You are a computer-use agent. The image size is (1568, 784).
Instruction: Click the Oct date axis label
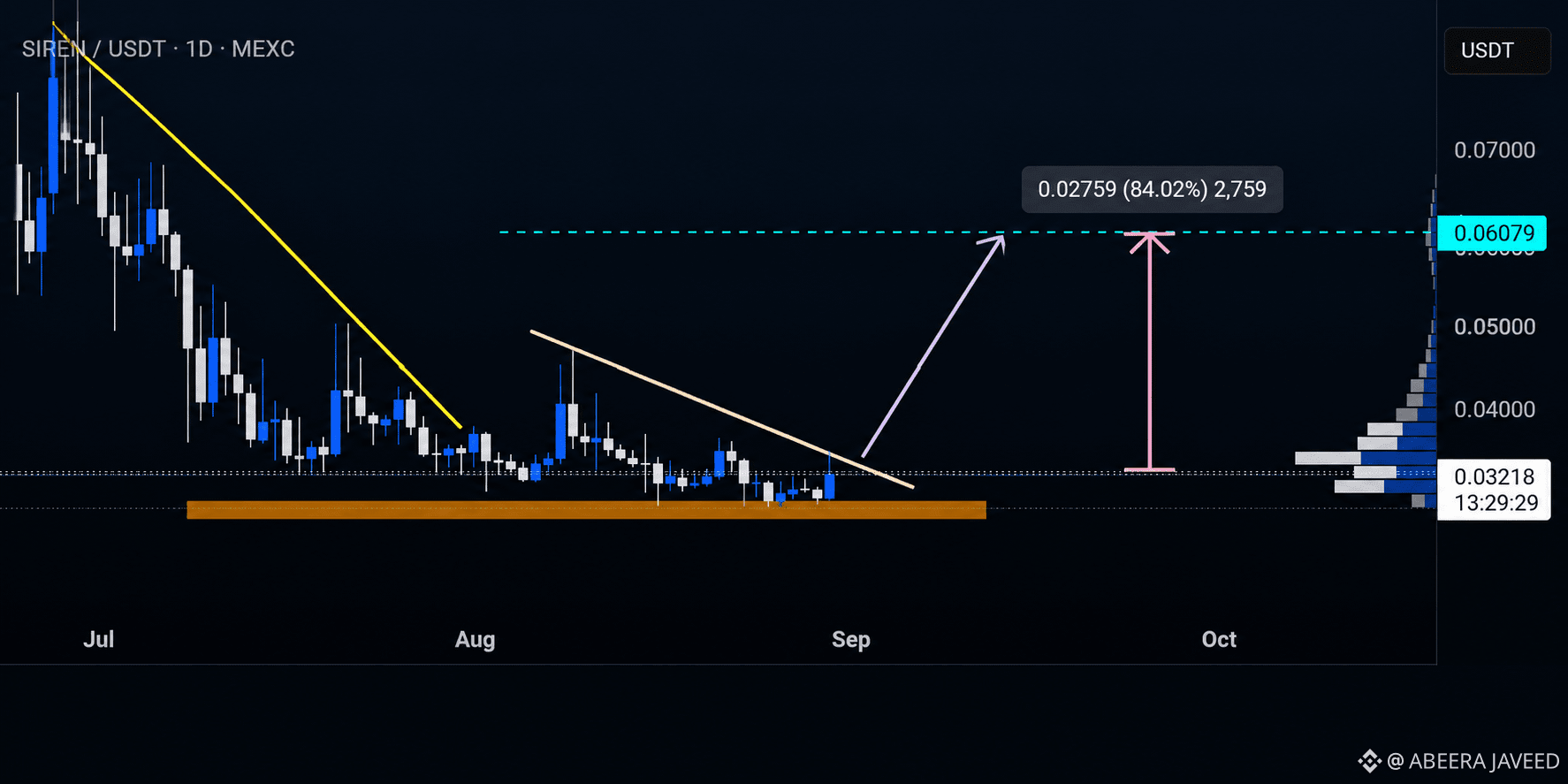pos(1219,639)
